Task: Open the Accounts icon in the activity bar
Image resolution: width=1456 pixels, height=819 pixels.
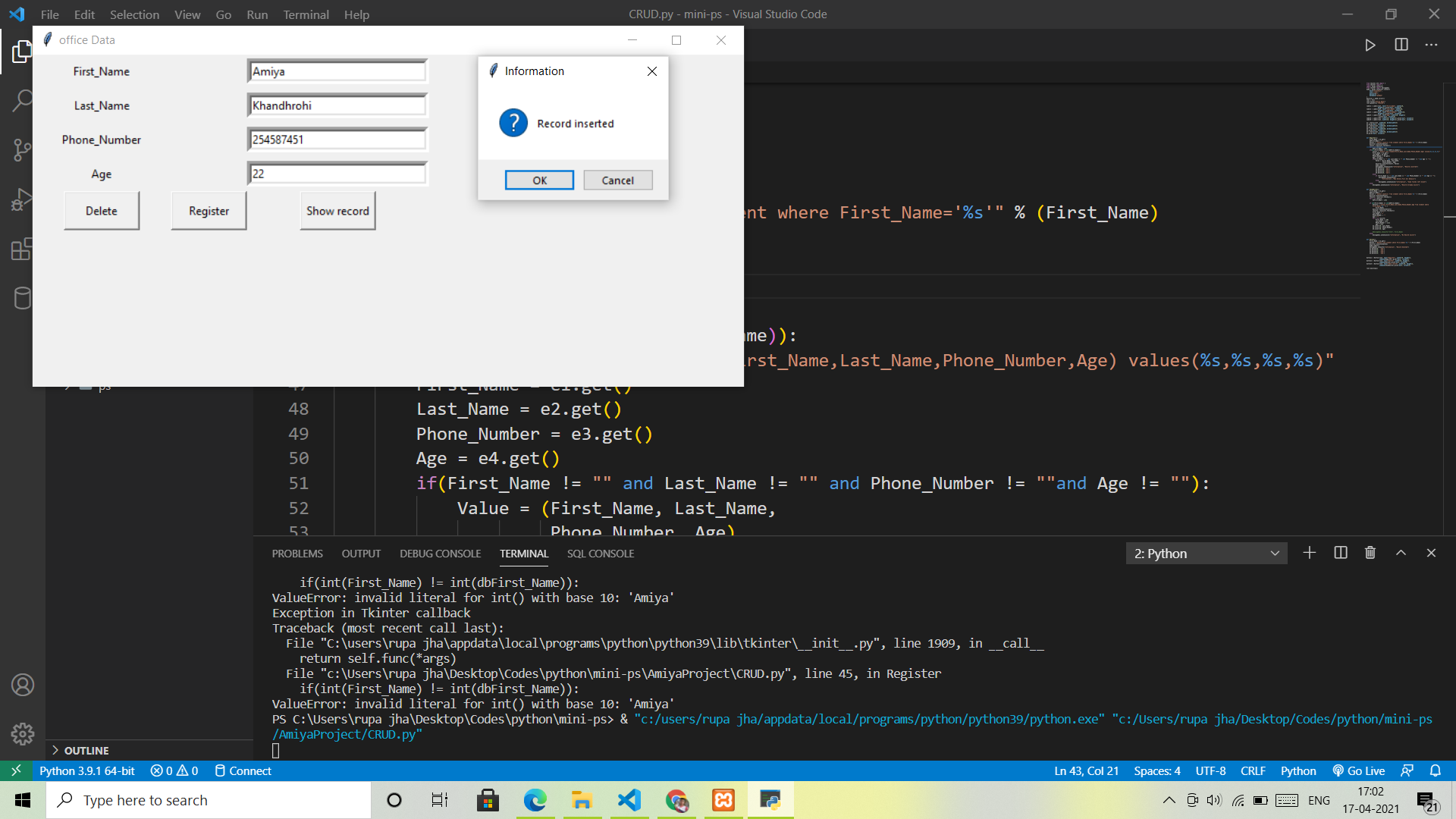Action: 23,685
